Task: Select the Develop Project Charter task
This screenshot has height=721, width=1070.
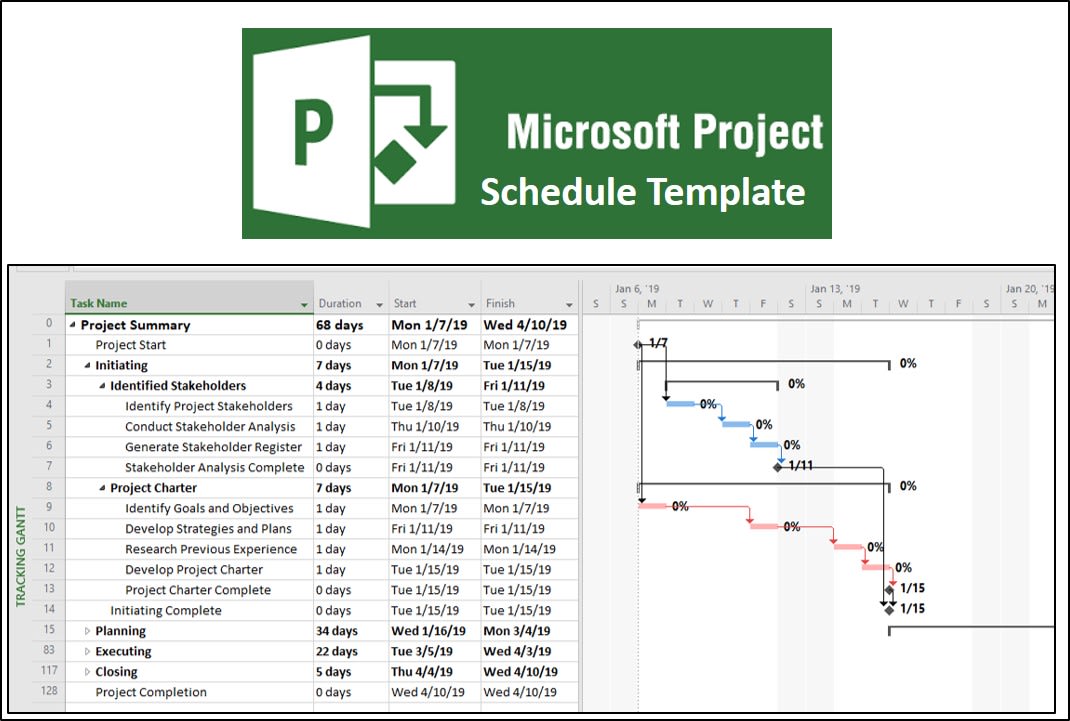Action: (x=194, y=570)
